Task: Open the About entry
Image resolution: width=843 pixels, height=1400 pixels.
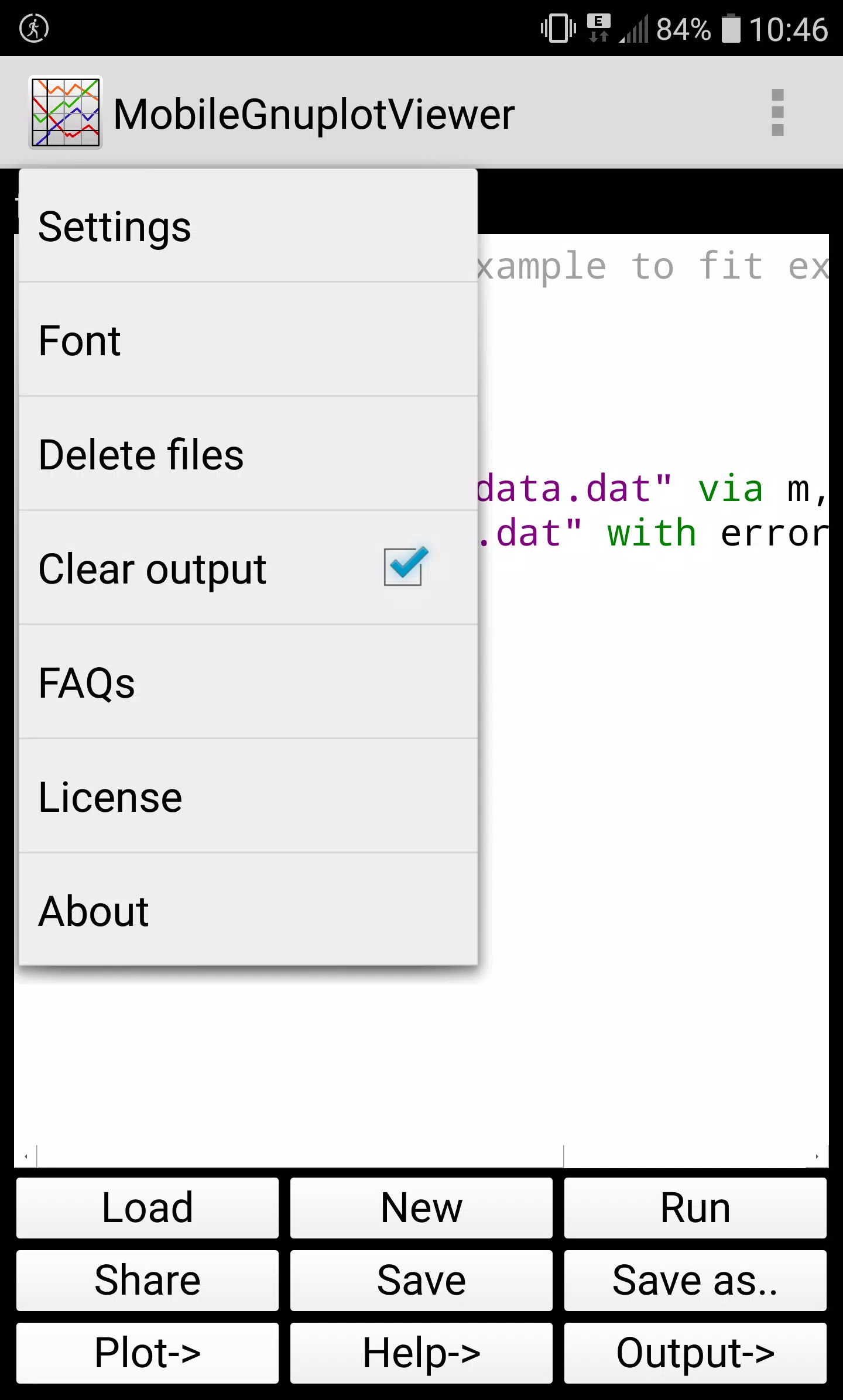Action: 248,911
